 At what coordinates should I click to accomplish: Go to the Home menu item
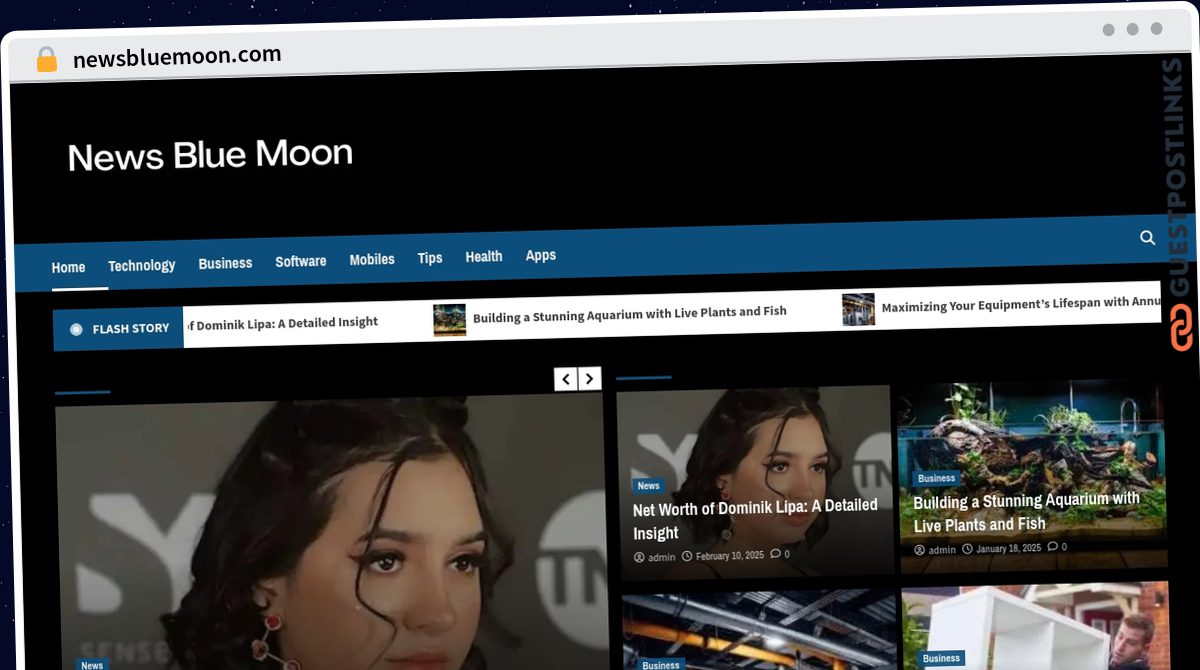coord(69,267)
